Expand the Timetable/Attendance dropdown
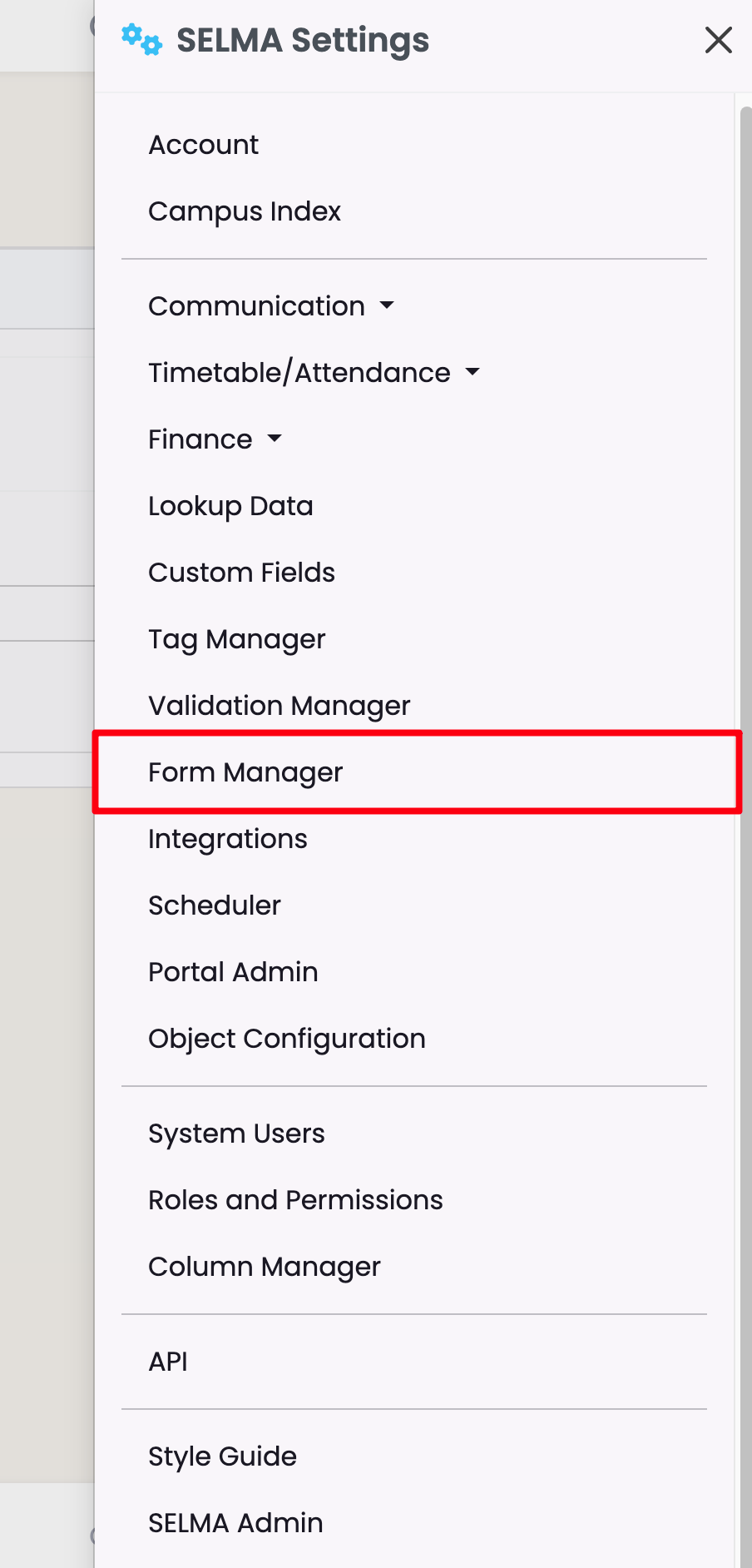Viewport: 752px width, 1568px height. pos(314,373)
